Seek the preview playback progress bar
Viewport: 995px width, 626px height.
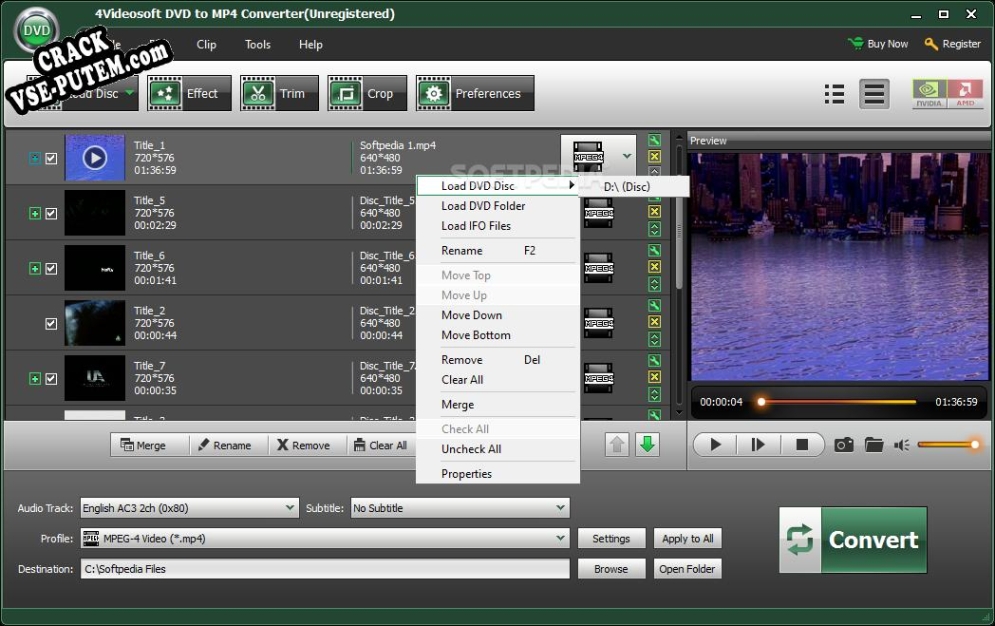click(838, 401)
